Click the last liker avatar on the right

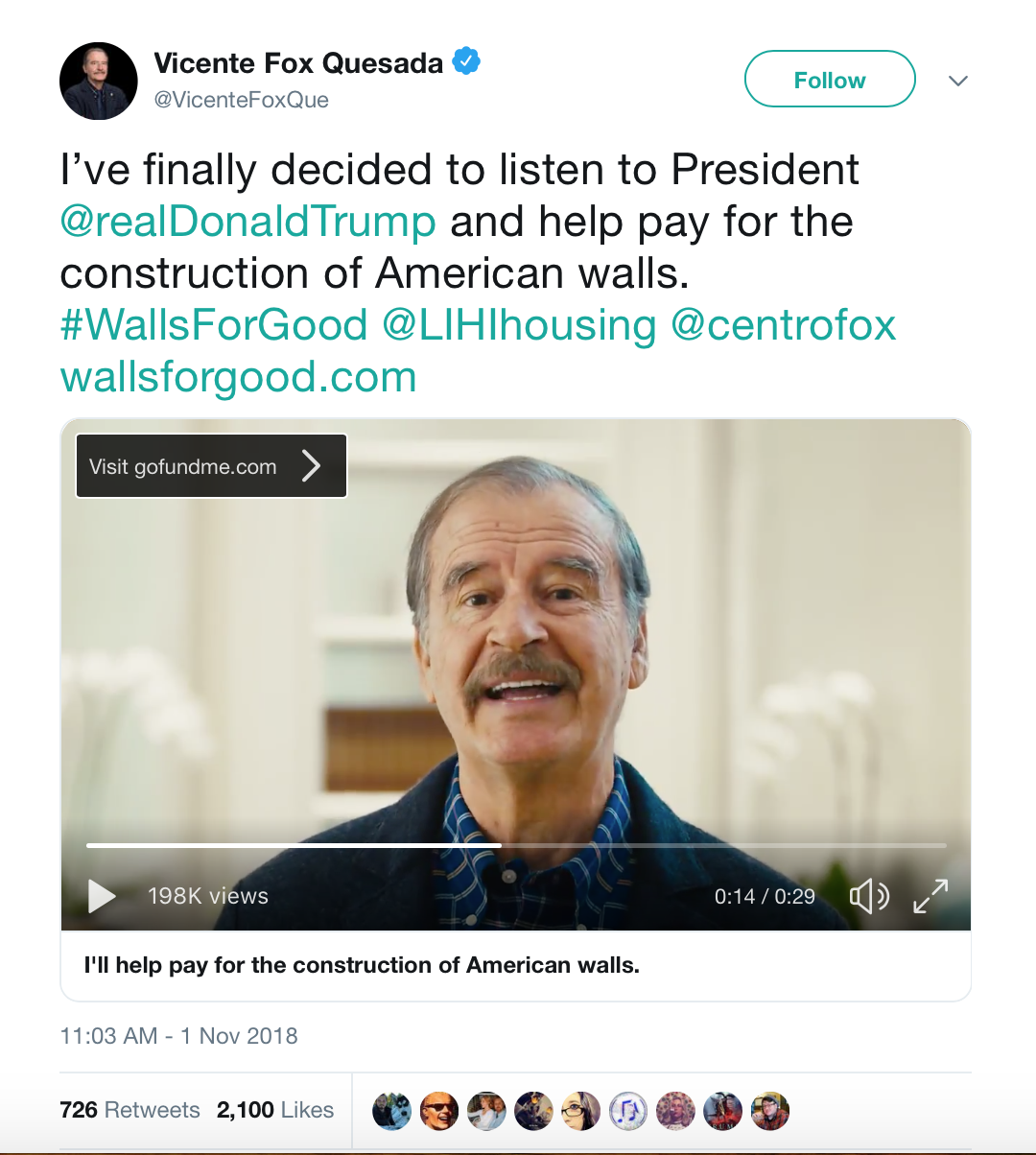770,1111
